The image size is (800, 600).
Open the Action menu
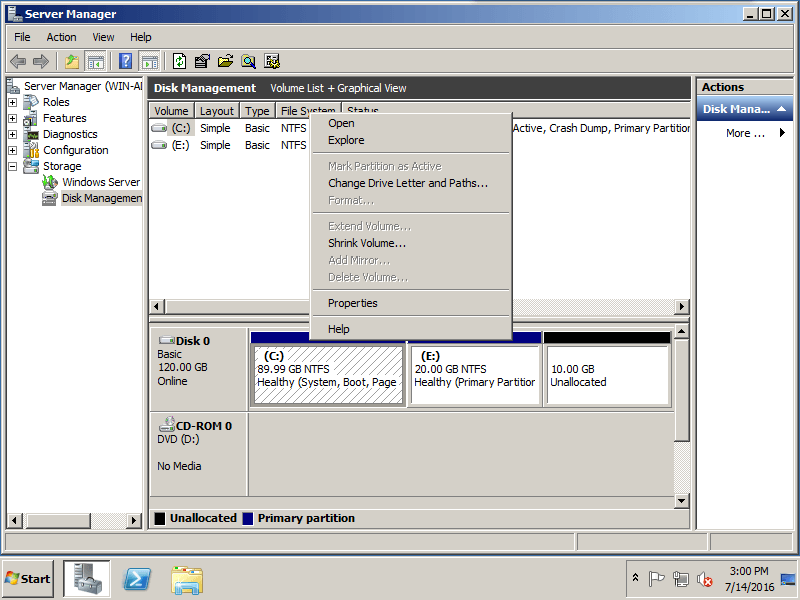[61, 37]
